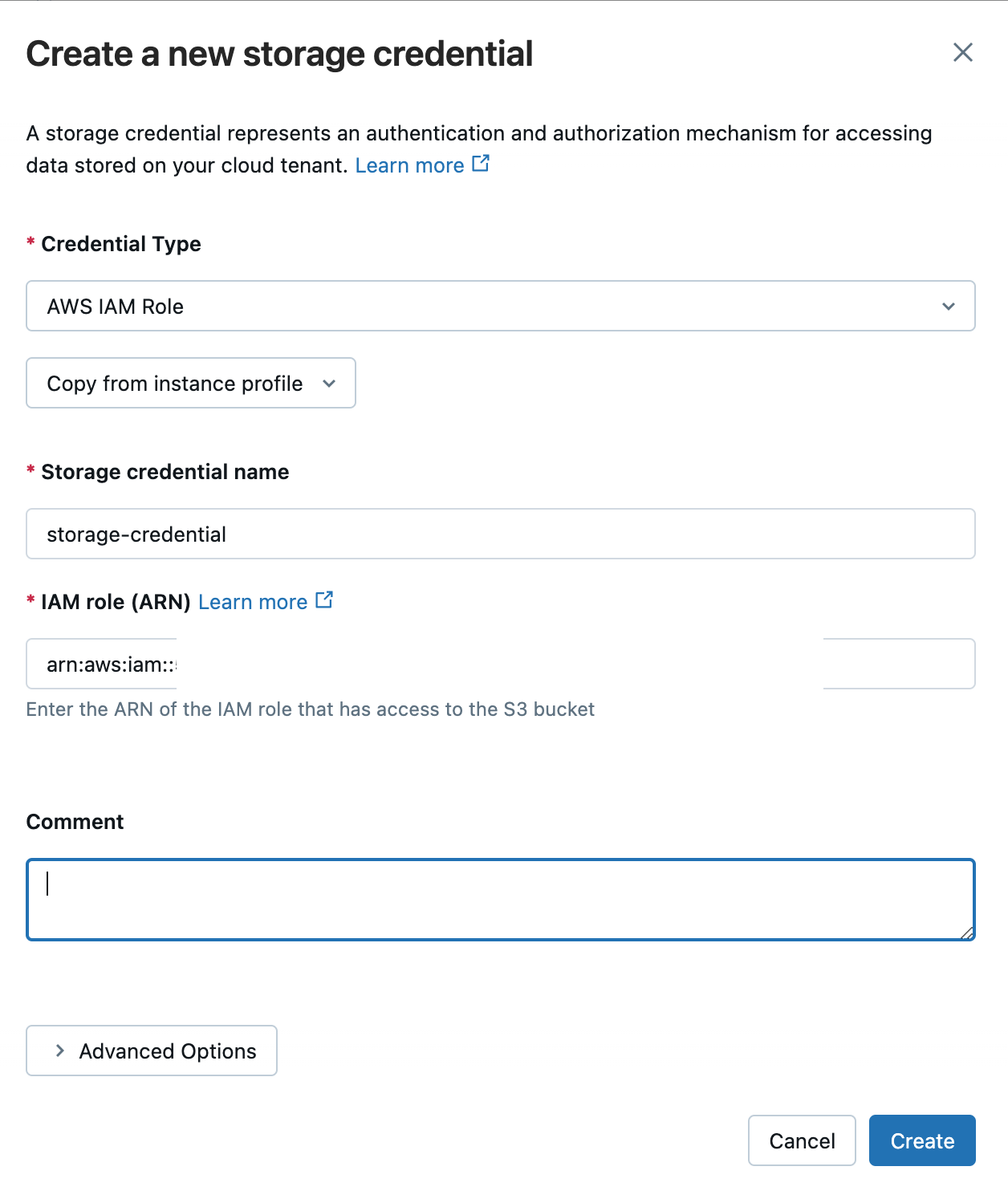The height and width of the screenshot is (1199, 1008).
Task: Expand the Advanced Options section
Action: pyautogui.click(x=151, y=1051)
